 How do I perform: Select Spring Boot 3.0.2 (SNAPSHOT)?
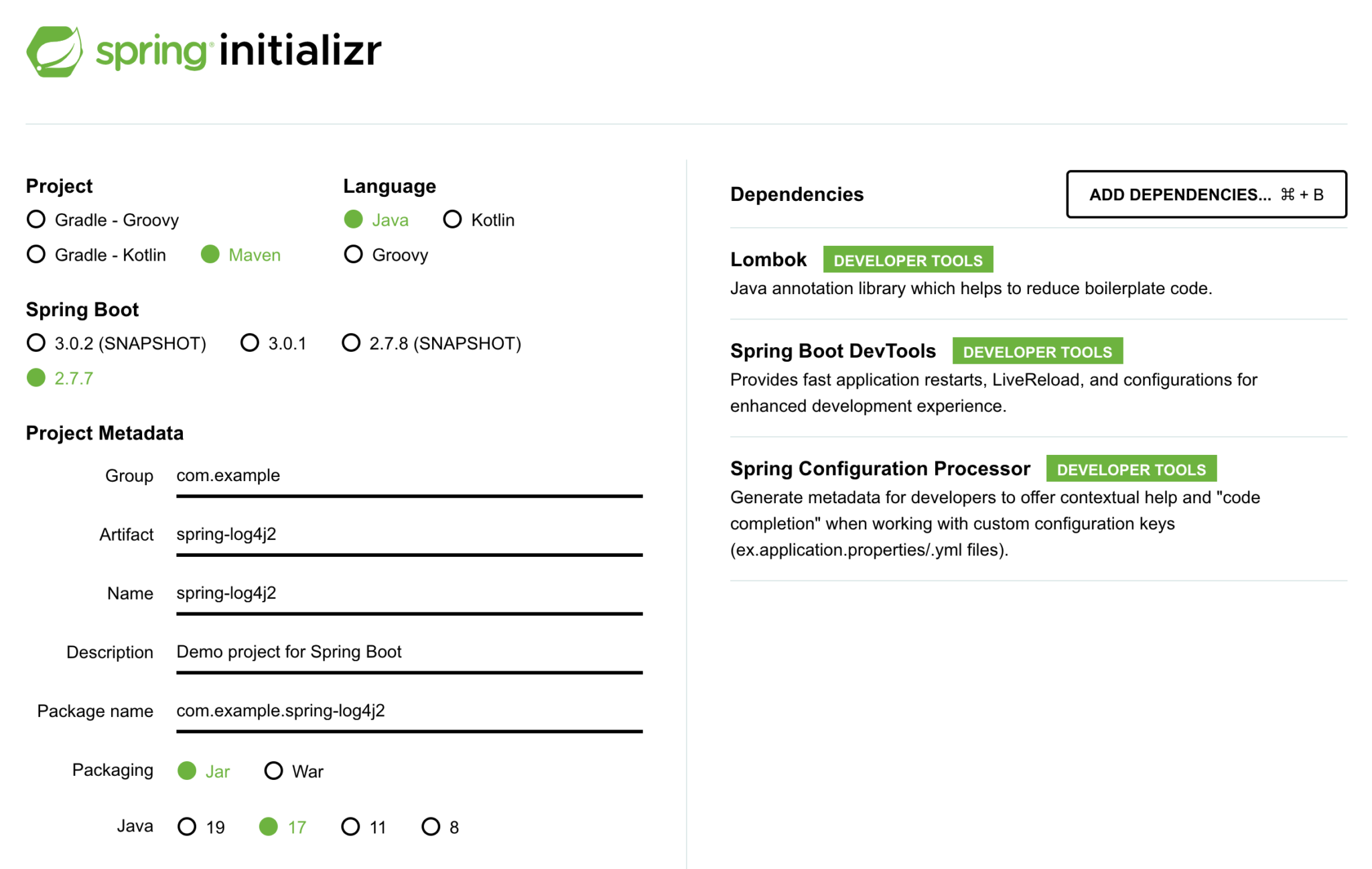36,343
